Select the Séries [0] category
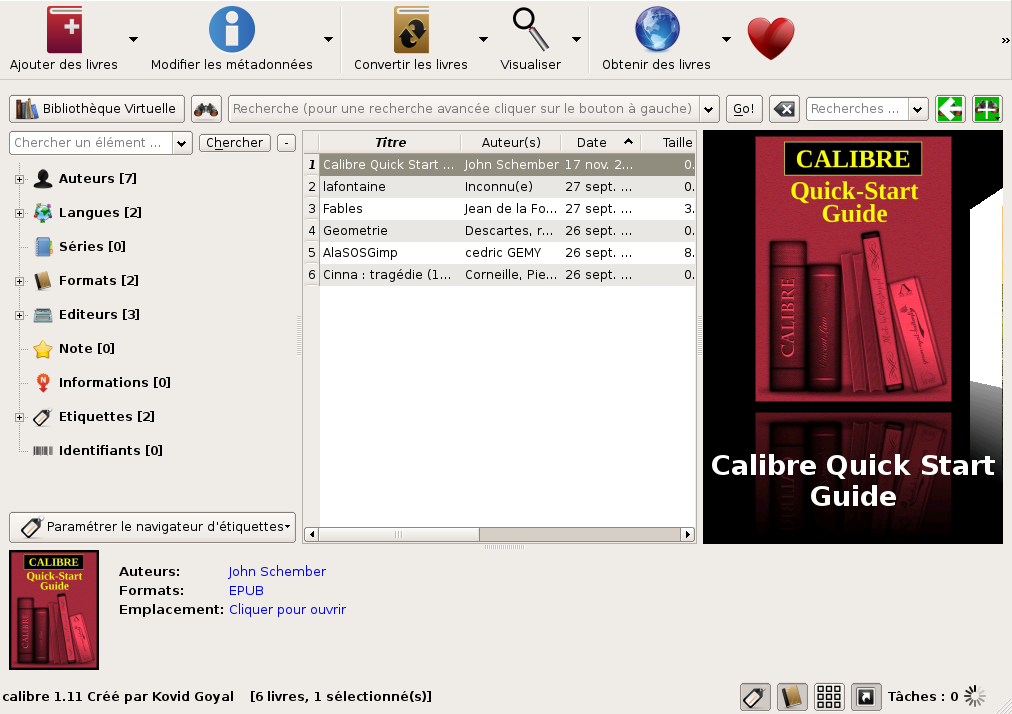The image size is (1012, 714). pyautogui.click(x=92, y=247)
